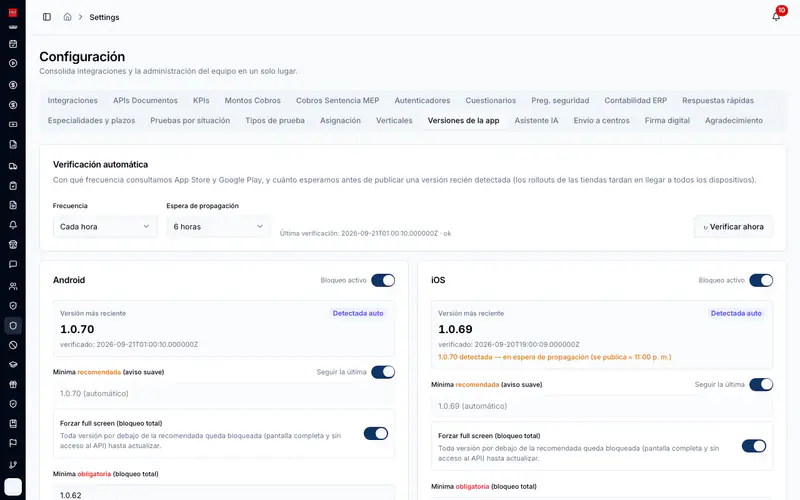800x500 pixels.
Task: Open the Integraciones tab
Action: click(x=72, y=101)
